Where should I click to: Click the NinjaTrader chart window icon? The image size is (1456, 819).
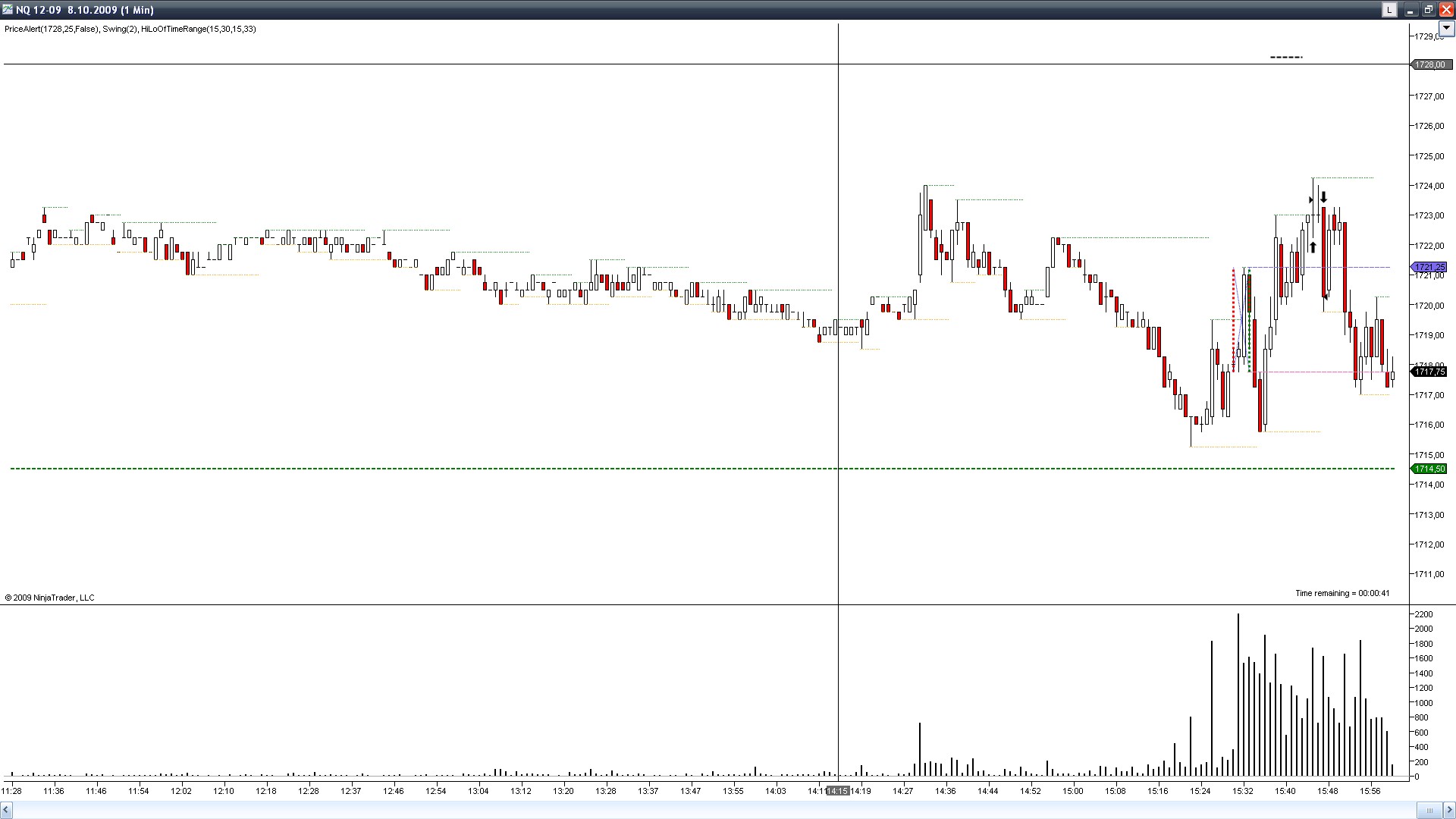pyautogui.click(x=8, y=10)
